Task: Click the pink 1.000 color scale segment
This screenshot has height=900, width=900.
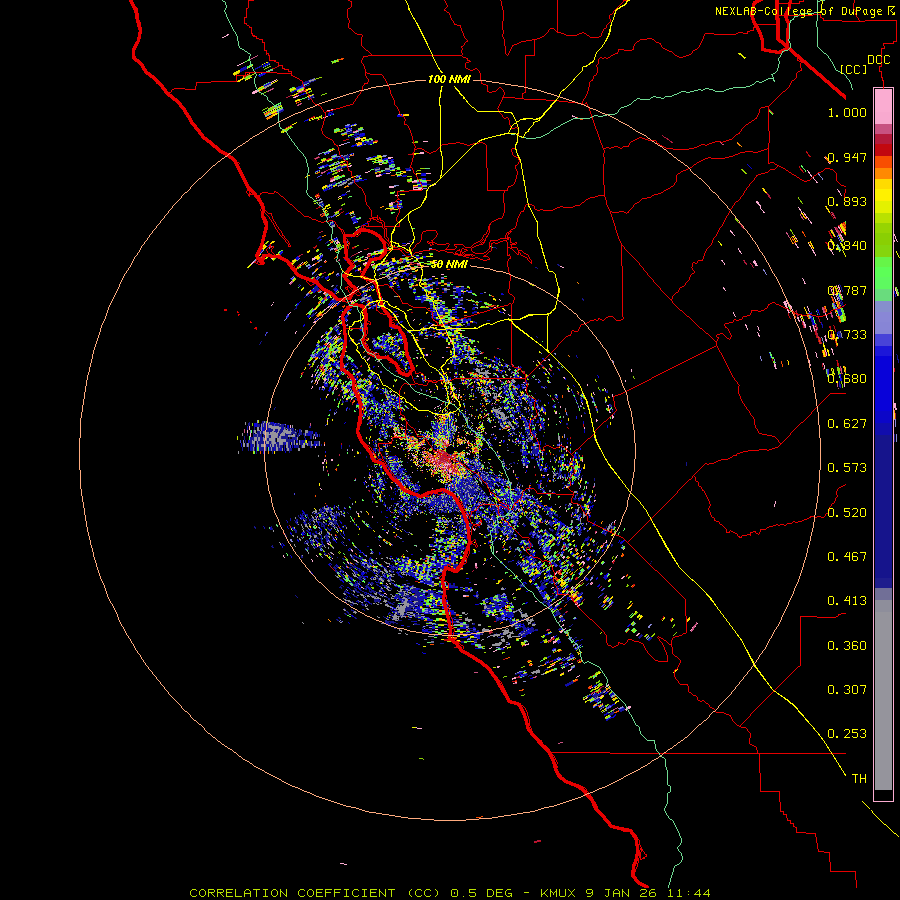Action: pos(883,106)
